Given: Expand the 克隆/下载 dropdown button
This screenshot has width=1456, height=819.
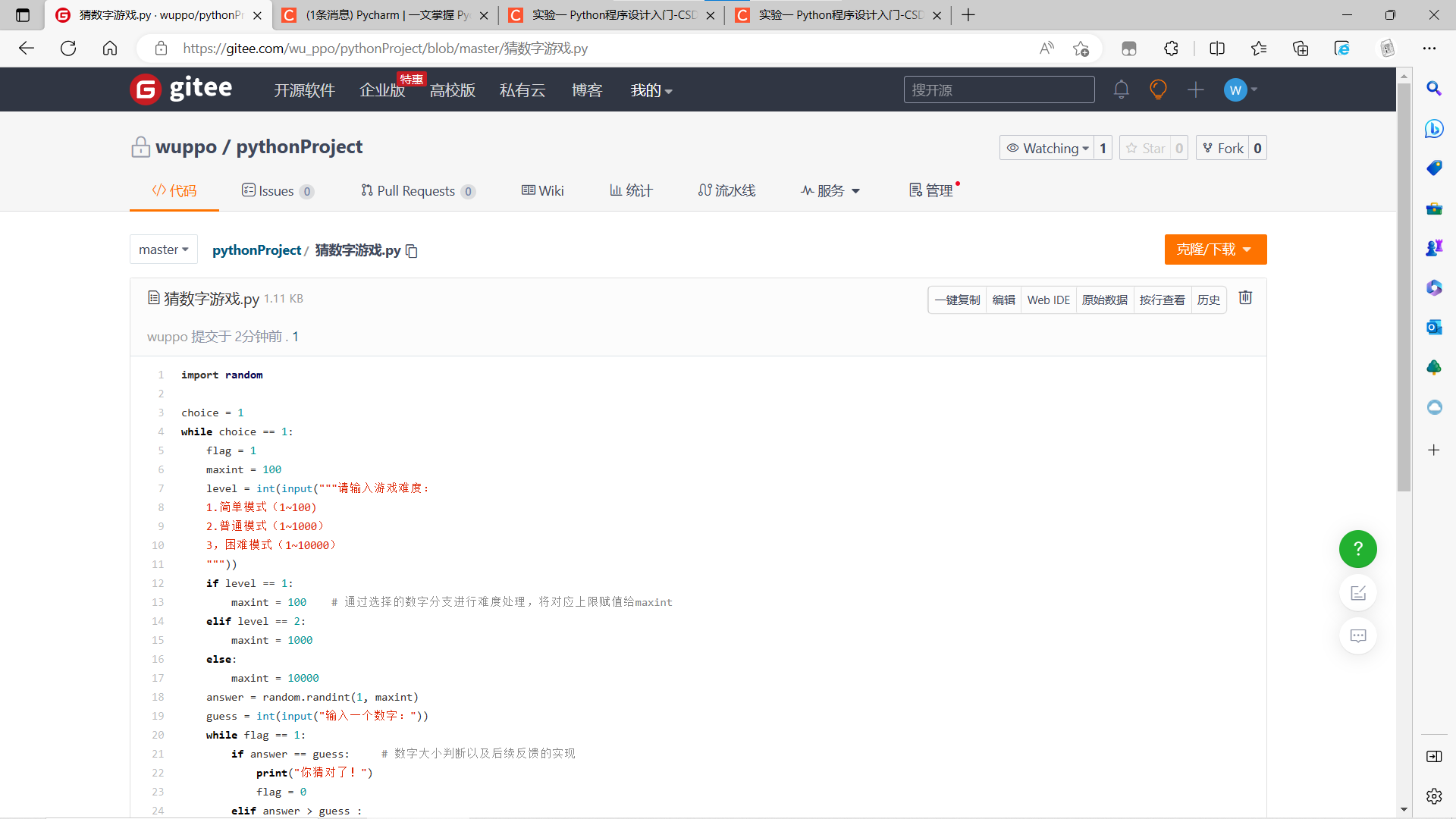Looking at the screenshot, I should tap(1215, 249).
